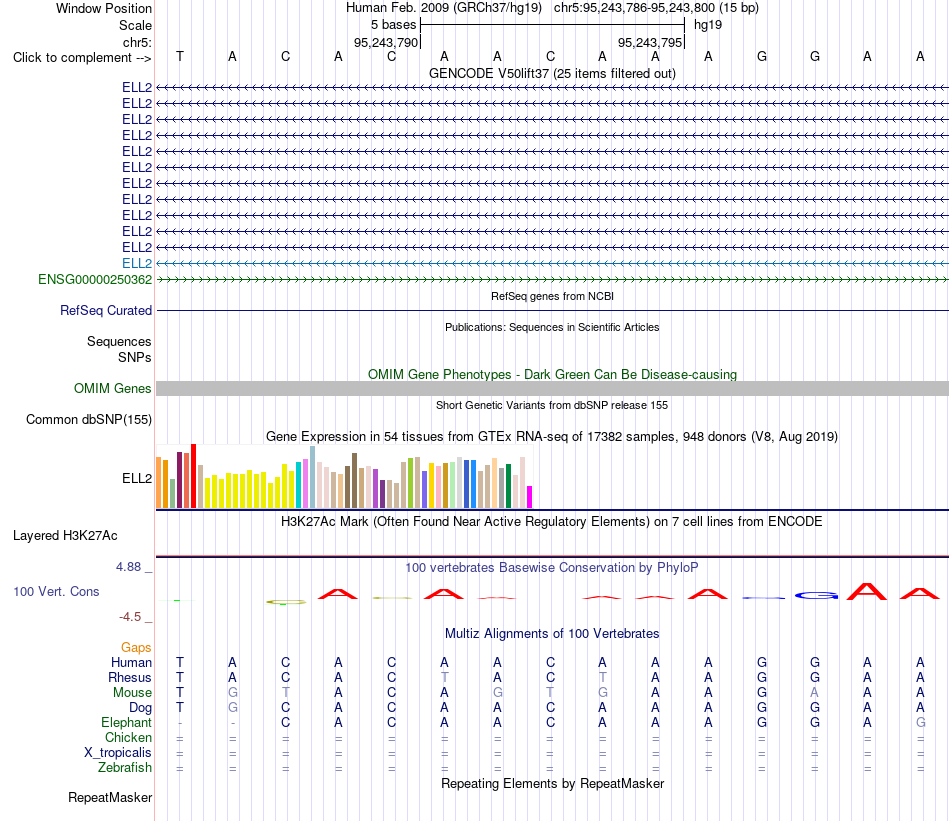The height and width of the screenshot is (821, 950).
Task: Click "Repeating Elements by RepeatMasker" track title
Action: tap(552, 783)
